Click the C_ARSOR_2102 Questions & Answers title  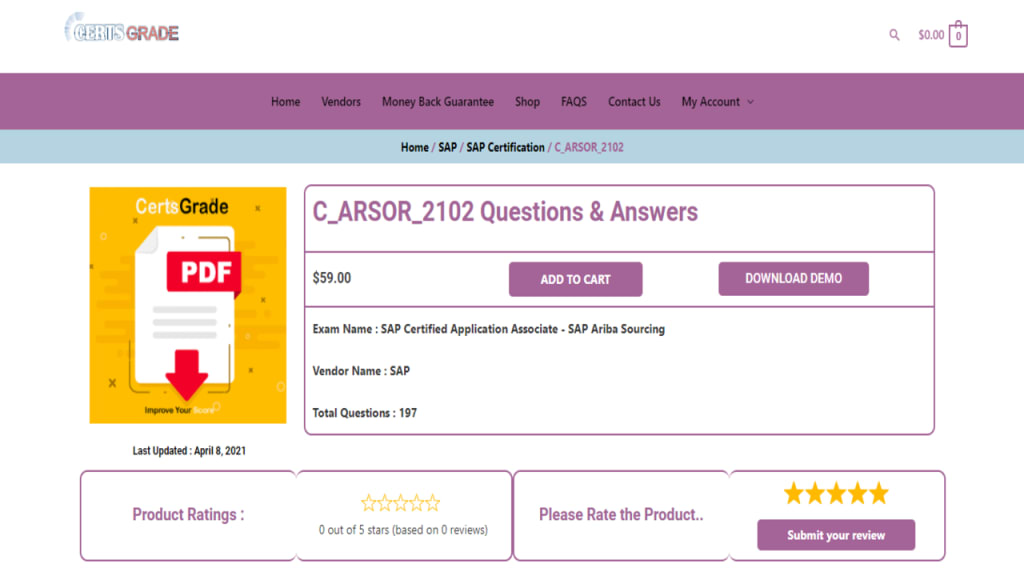505,212
